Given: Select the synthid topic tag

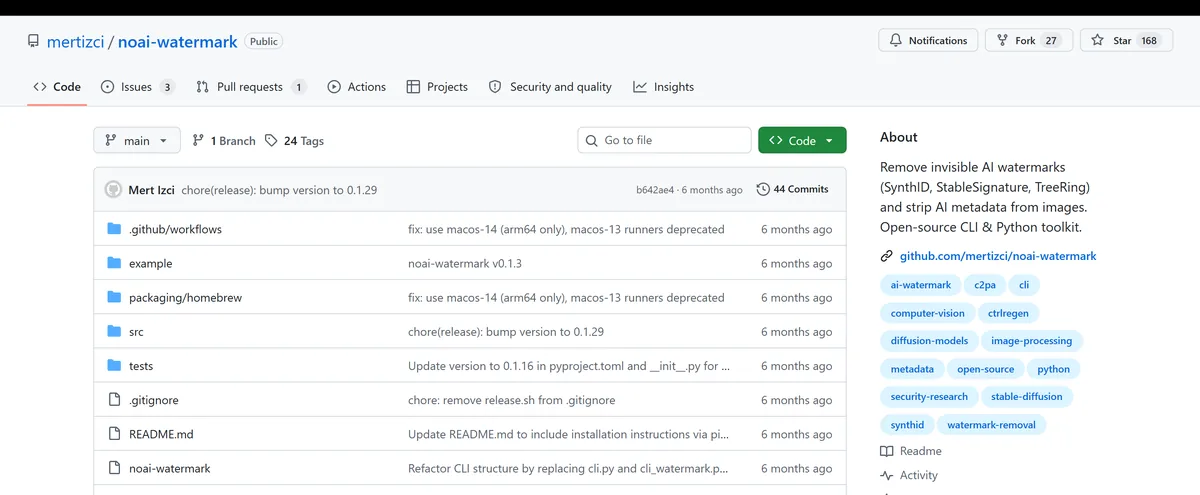Looking at the screenshot, I should pos(908,425).
